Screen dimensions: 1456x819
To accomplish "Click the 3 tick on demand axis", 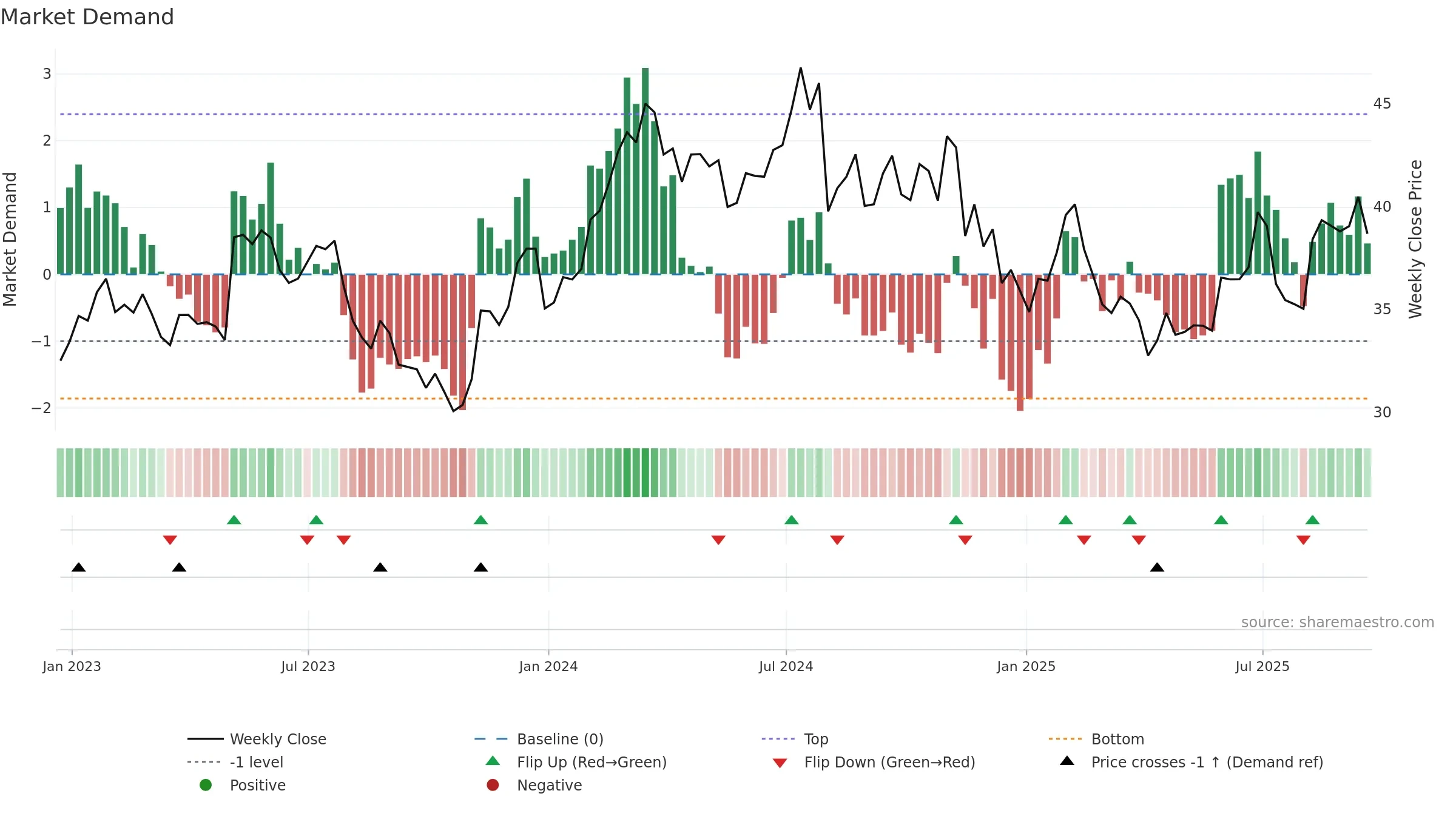I will point(47,74).
